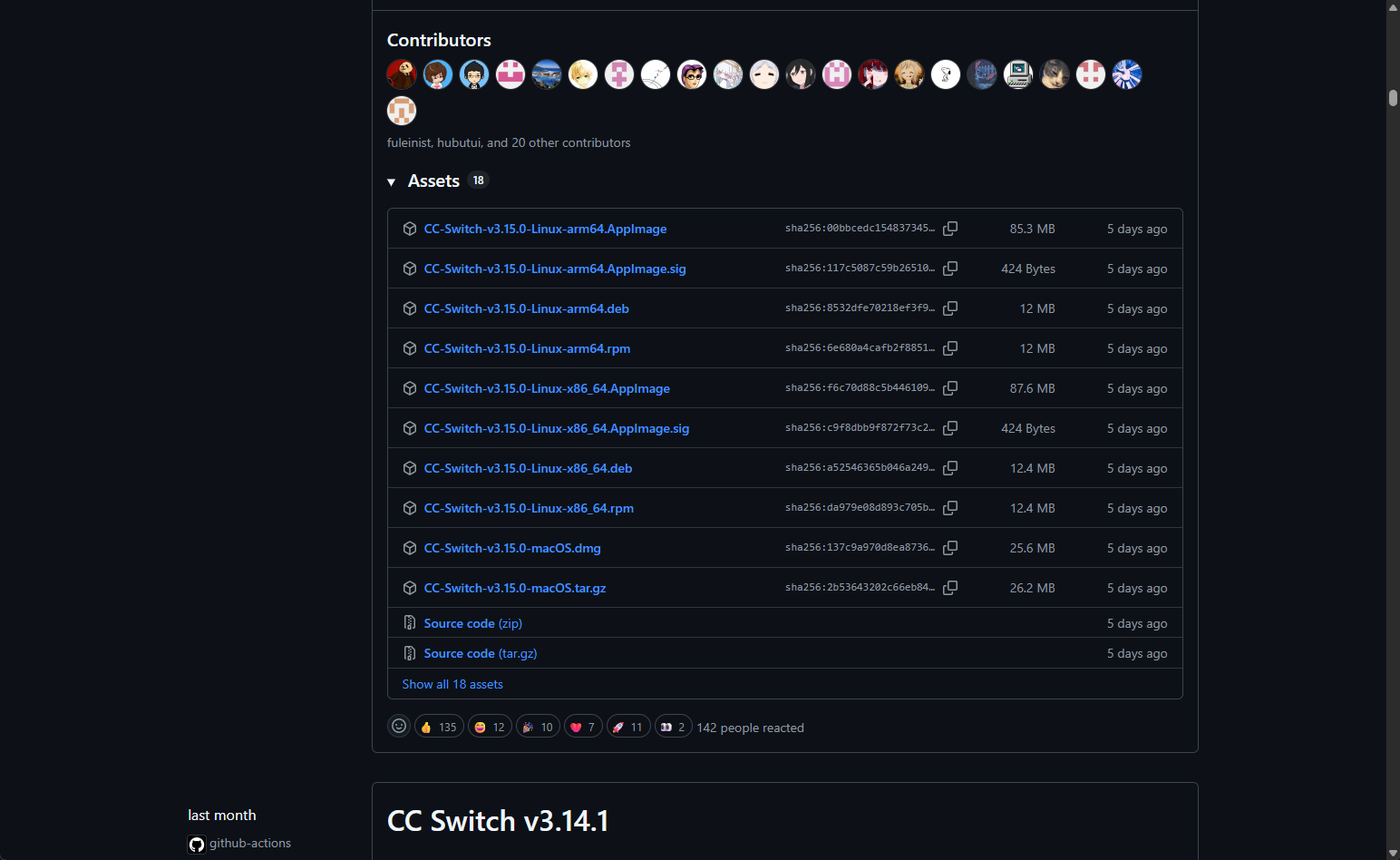Screen dimensions: 1400x860
Task: Copy SHA256 of macOS.tar.gz asset
Action: coord(950,588)
